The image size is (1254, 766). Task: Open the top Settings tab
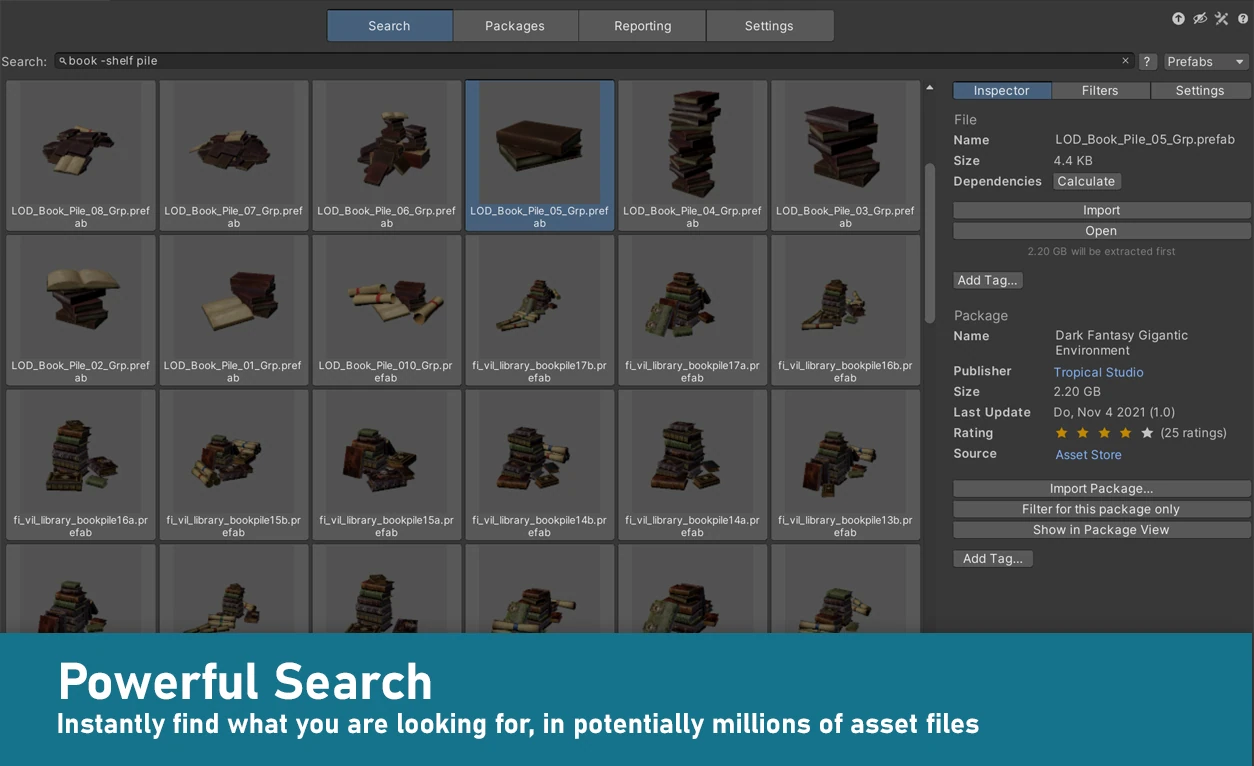point(769,26)
